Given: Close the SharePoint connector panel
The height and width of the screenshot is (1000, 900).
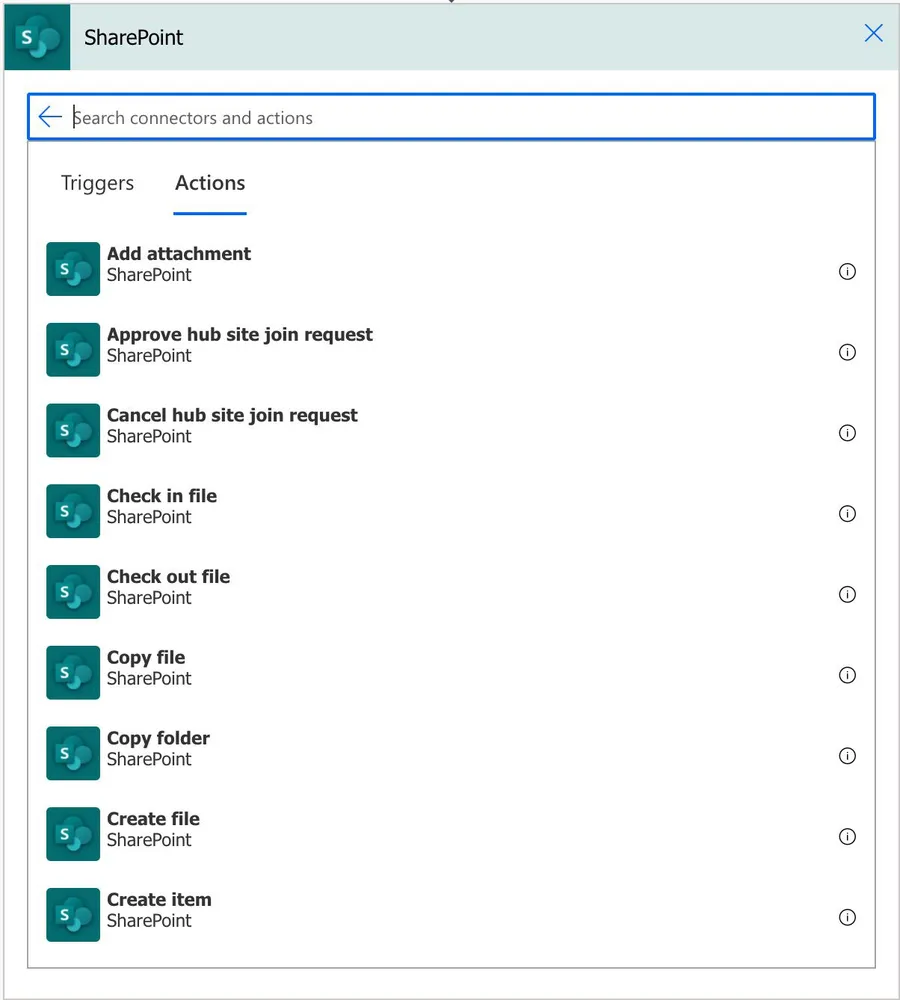Looking at the screenshot, I should [873, 34].
